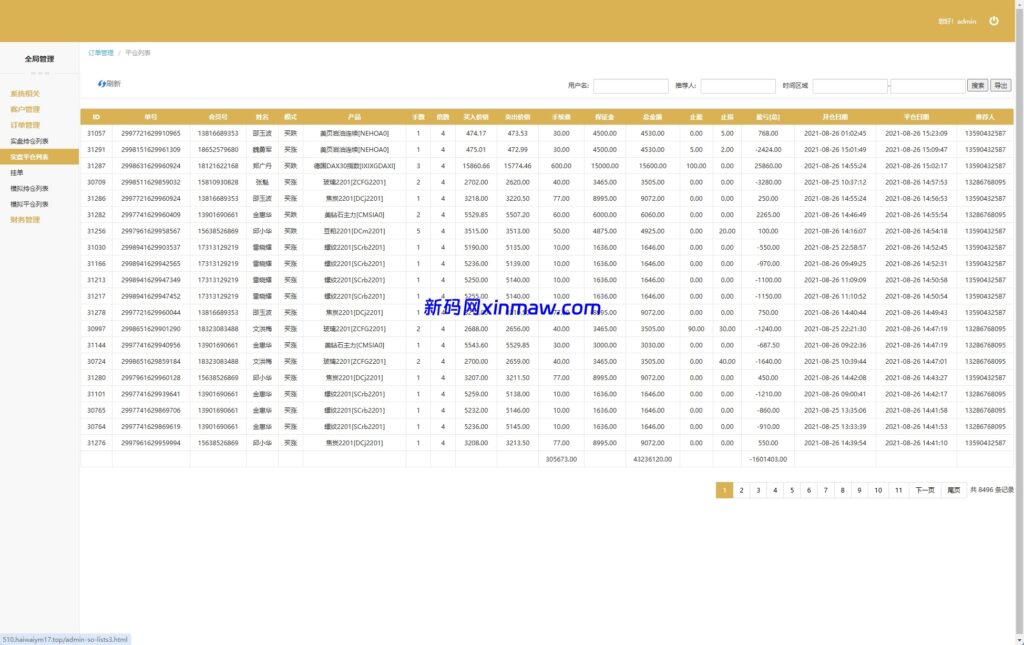
Task: Click the 刷新 refresh icon
Action: pyautogui.click(x=102, y=84)
